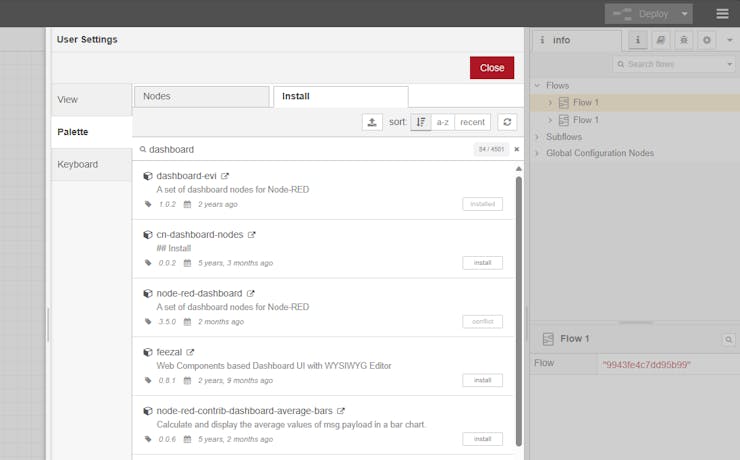740x460 pixels.
Task: Open dashboard-evi external link
Action: [x=225, y=176]
